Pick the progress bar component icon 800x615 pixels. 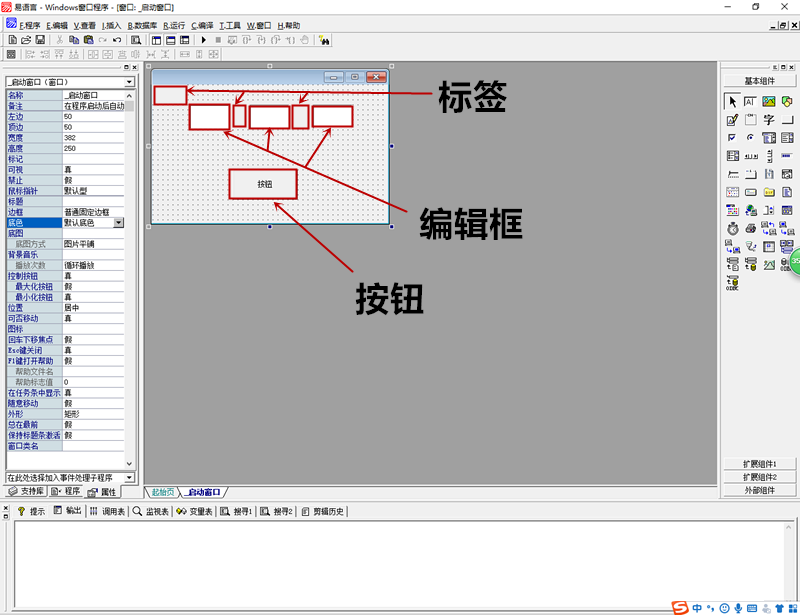pyautogui.click(x=787, y=156)
